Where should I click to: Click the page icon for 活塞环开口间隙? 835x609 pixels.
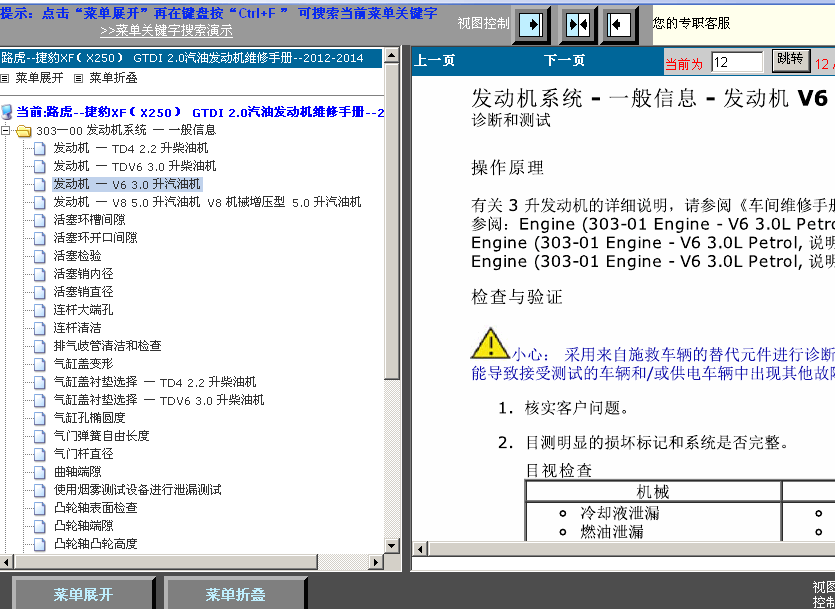point(40,238)
